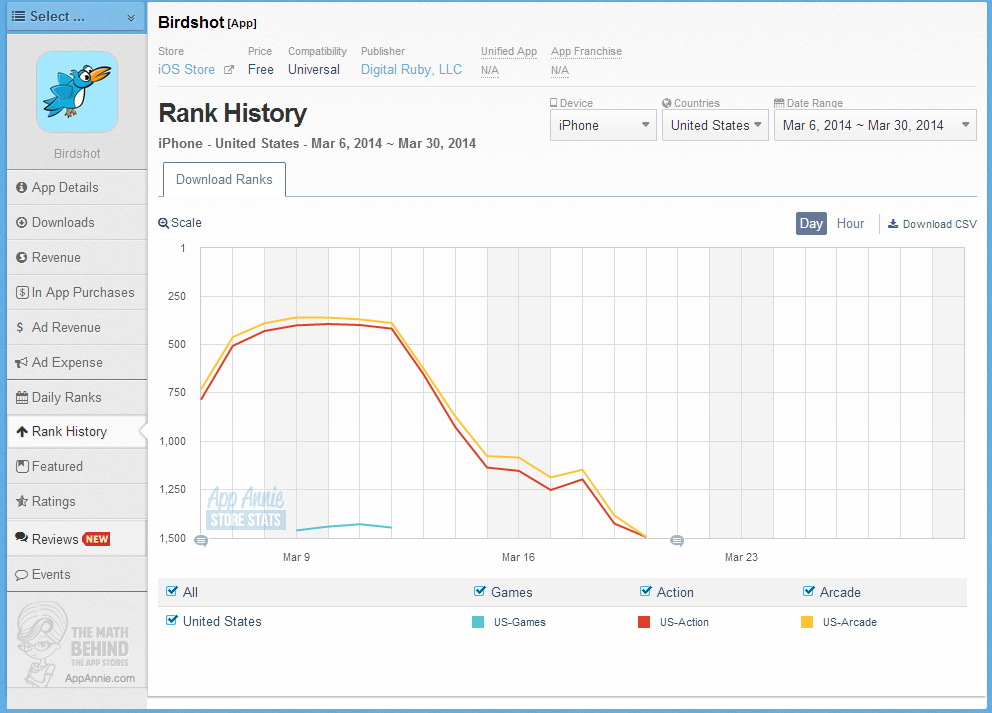The width and height of the screenshot is (992, 713).
Task: Open the Daily Ranks section
Action: (x=77, y=397)
